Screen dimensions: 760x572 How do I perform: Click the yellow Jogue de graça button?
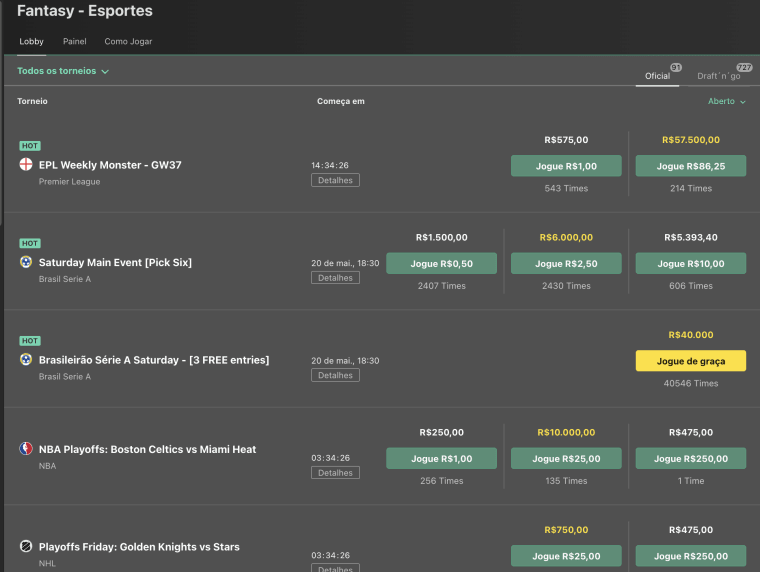tap(691, 361)
